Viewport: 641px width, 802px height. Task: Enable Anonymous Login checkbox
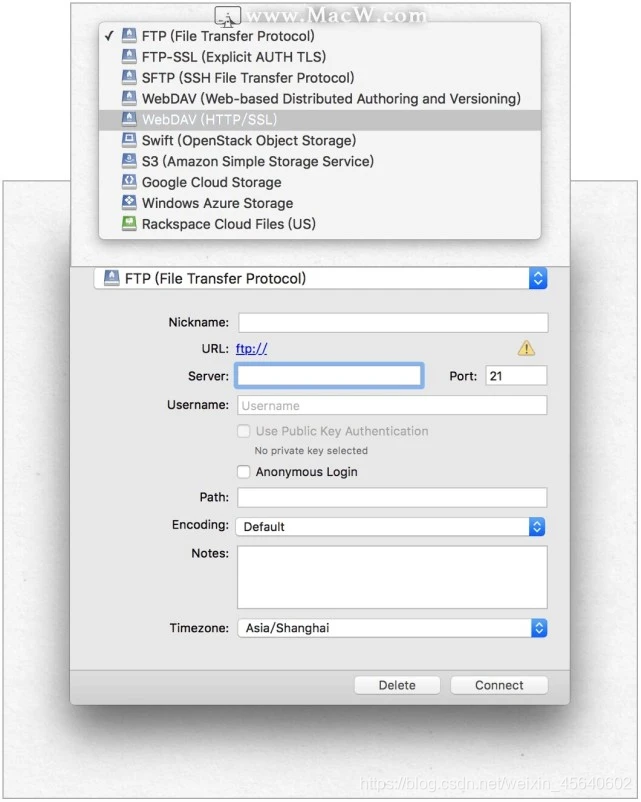[x=244, y=472]
